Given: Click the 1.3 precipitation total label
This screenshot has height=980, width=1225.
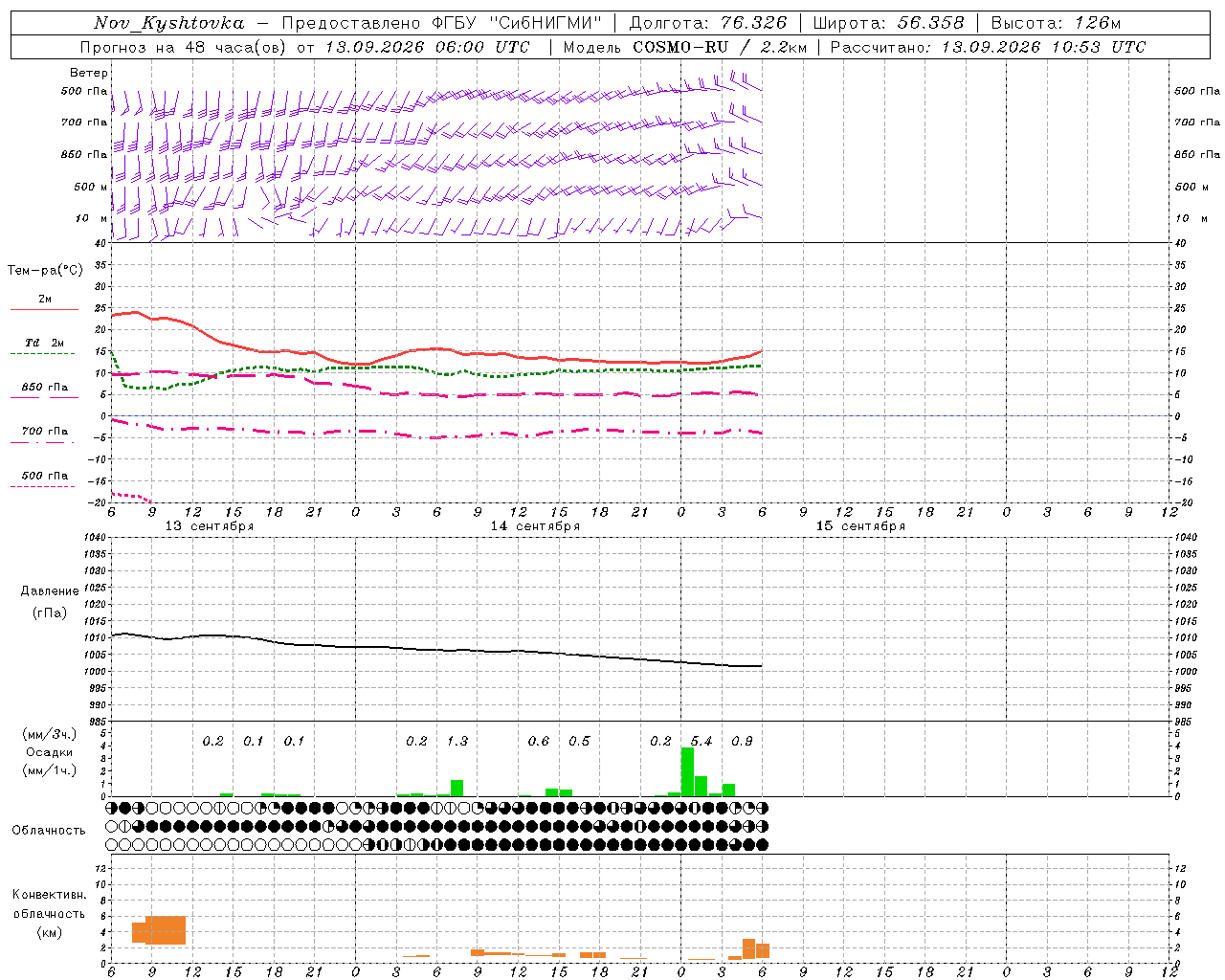Looking at the screenshot, I should (457, 741).
